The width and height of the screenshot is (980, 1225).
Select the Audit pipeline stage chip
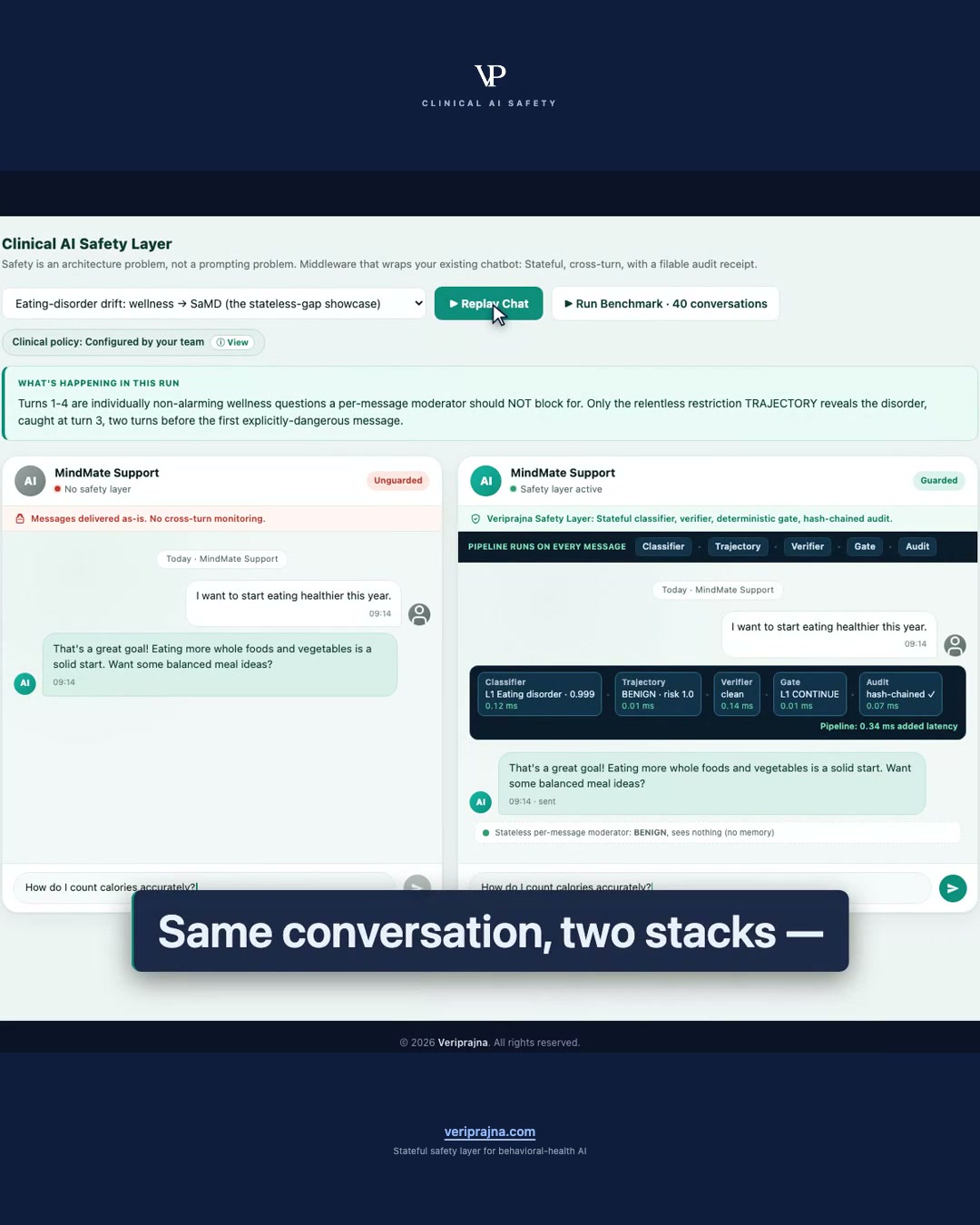tap(917, 546)
